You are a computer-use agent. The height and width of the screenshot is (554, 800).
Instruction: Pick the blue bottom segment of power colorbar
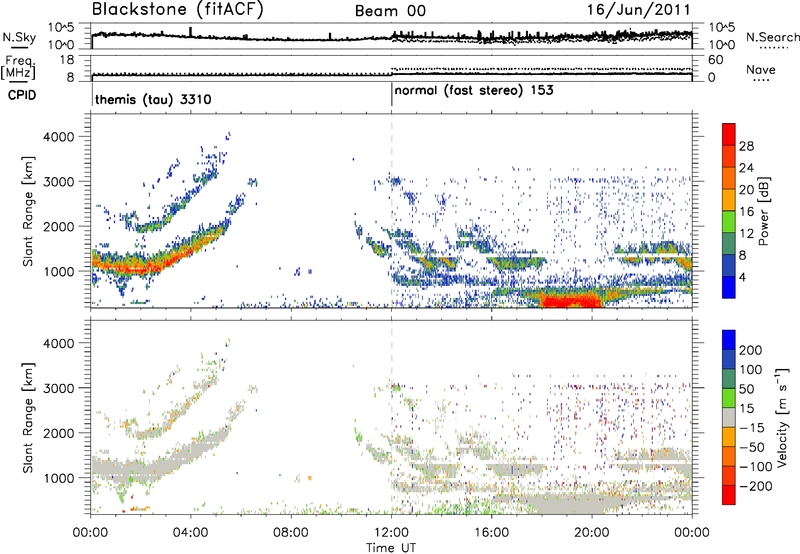[x=729, y=287]
